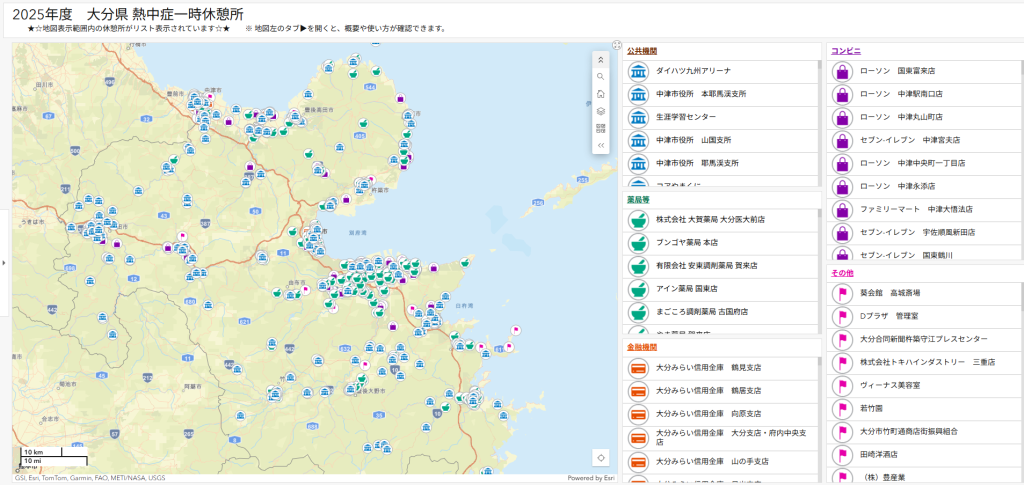Screen dimensions: 1024x485
Task: Select まごころ調剤薬局 古国府店
Action: coord(720,312)
